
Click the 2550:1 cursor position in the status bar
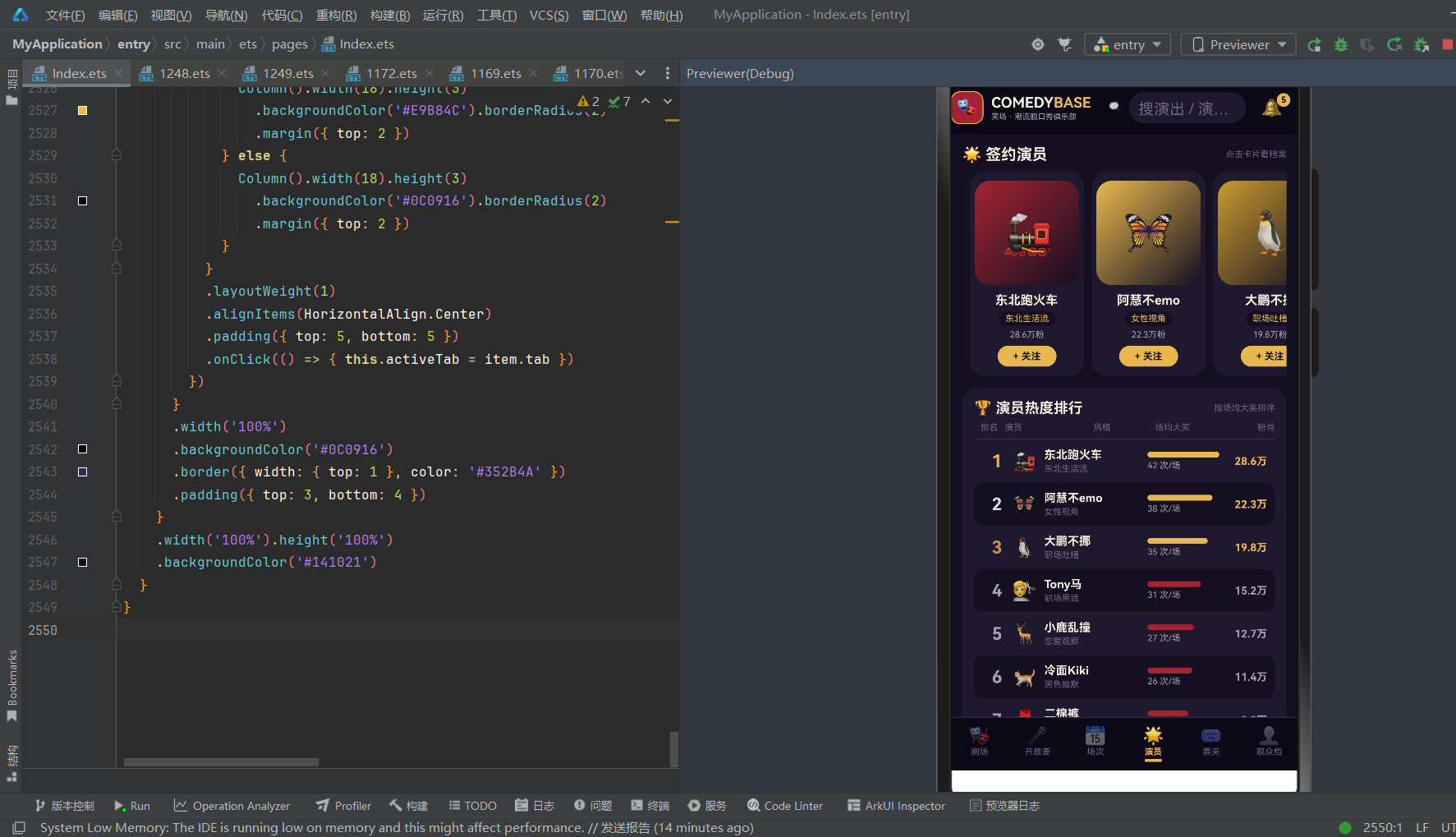pos(1382,827)
